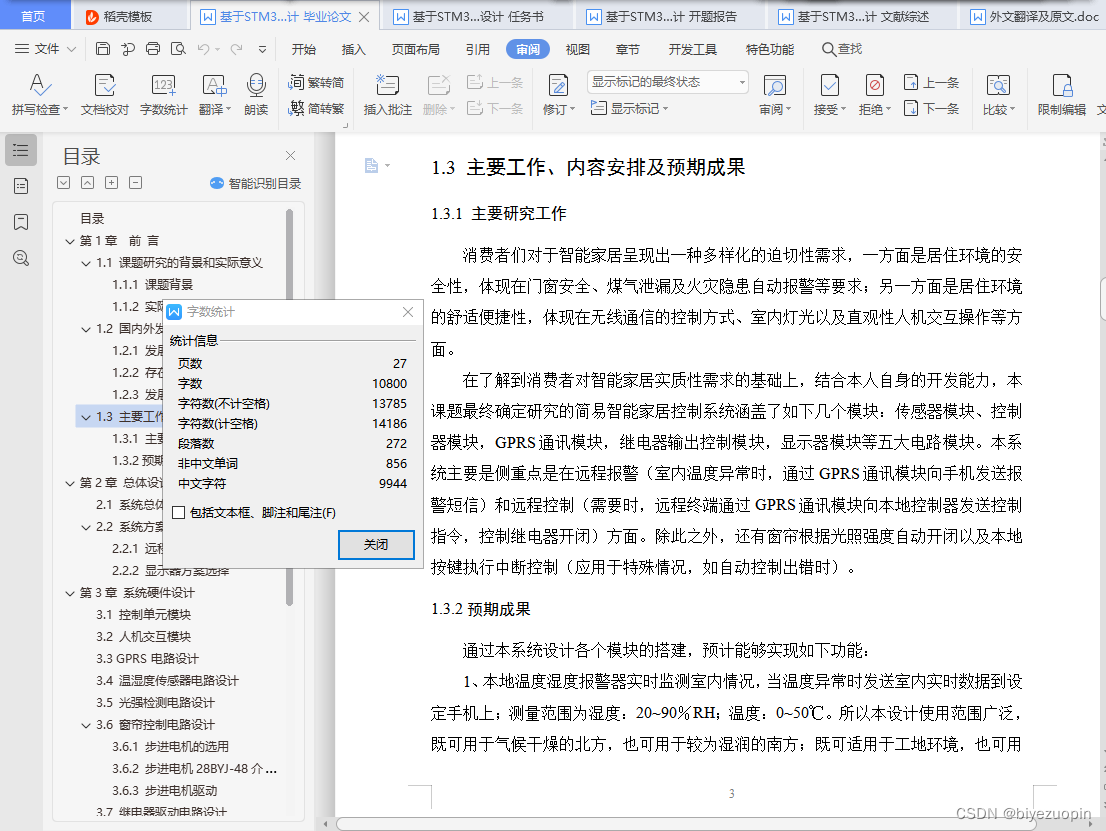Run the document proofreading tool
The image size is (1106, 831).
[104, 94]
